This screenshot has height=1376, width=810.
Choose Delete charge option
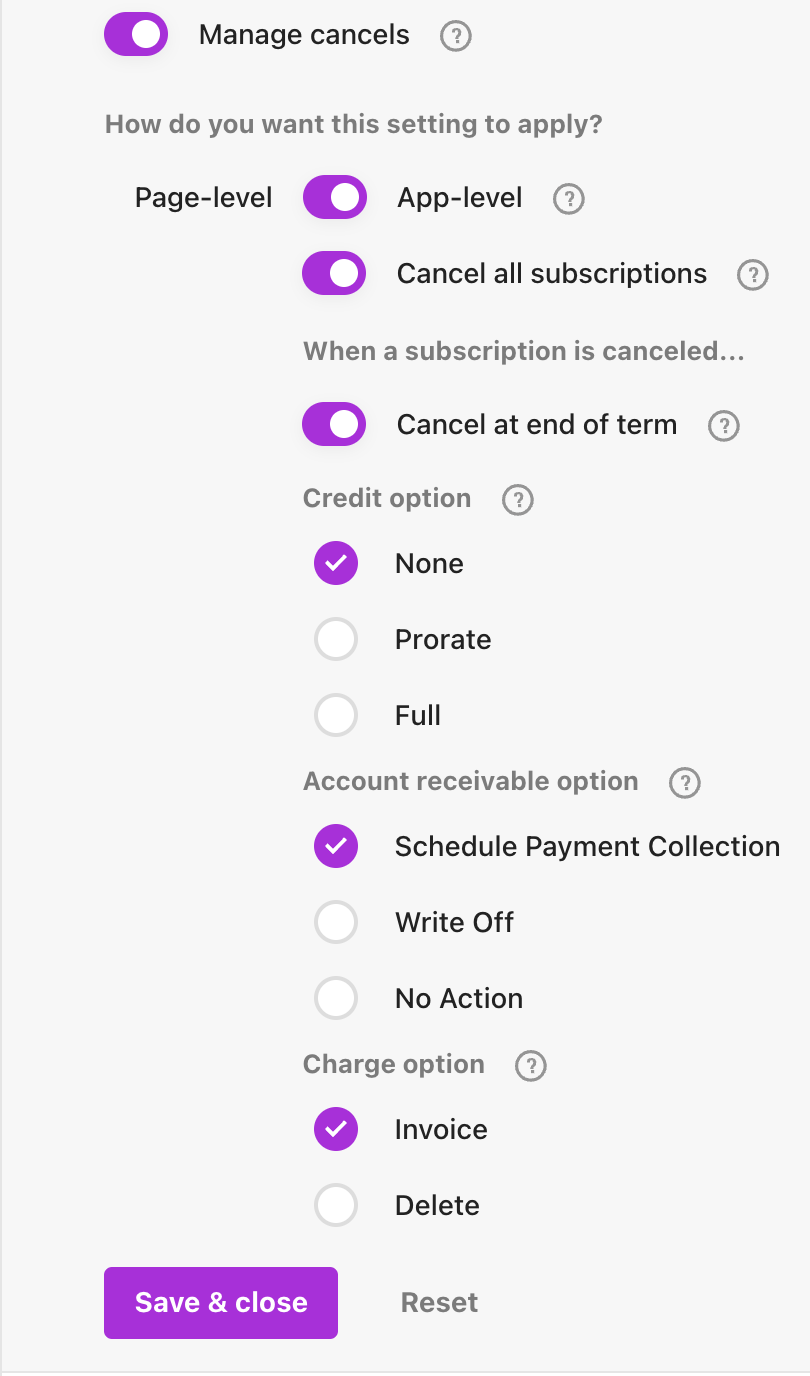[x=336, y=1206]
